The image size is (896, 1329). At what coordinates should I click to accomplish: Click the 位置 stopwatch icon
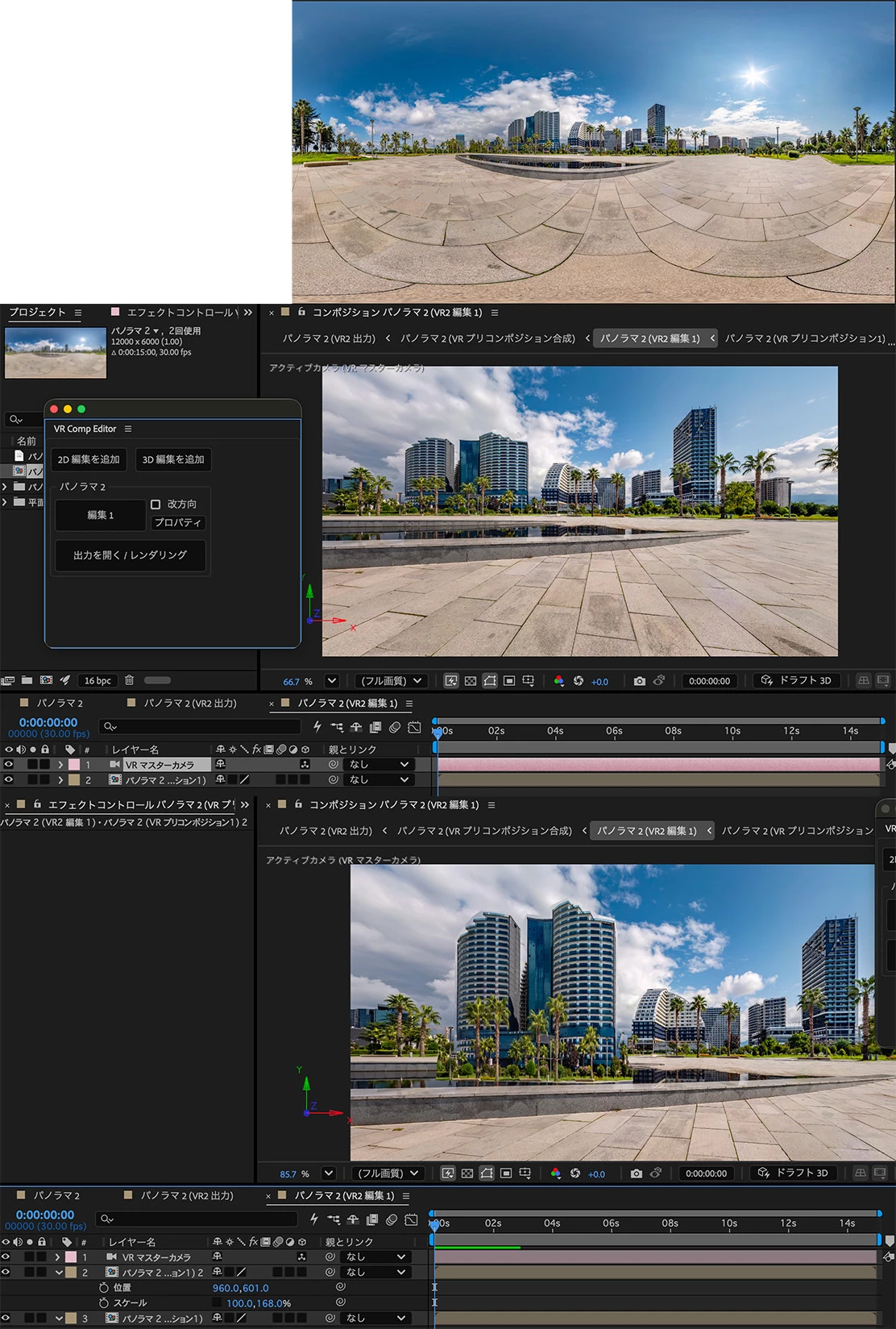pyautogui.click(x=103, y=1288)
